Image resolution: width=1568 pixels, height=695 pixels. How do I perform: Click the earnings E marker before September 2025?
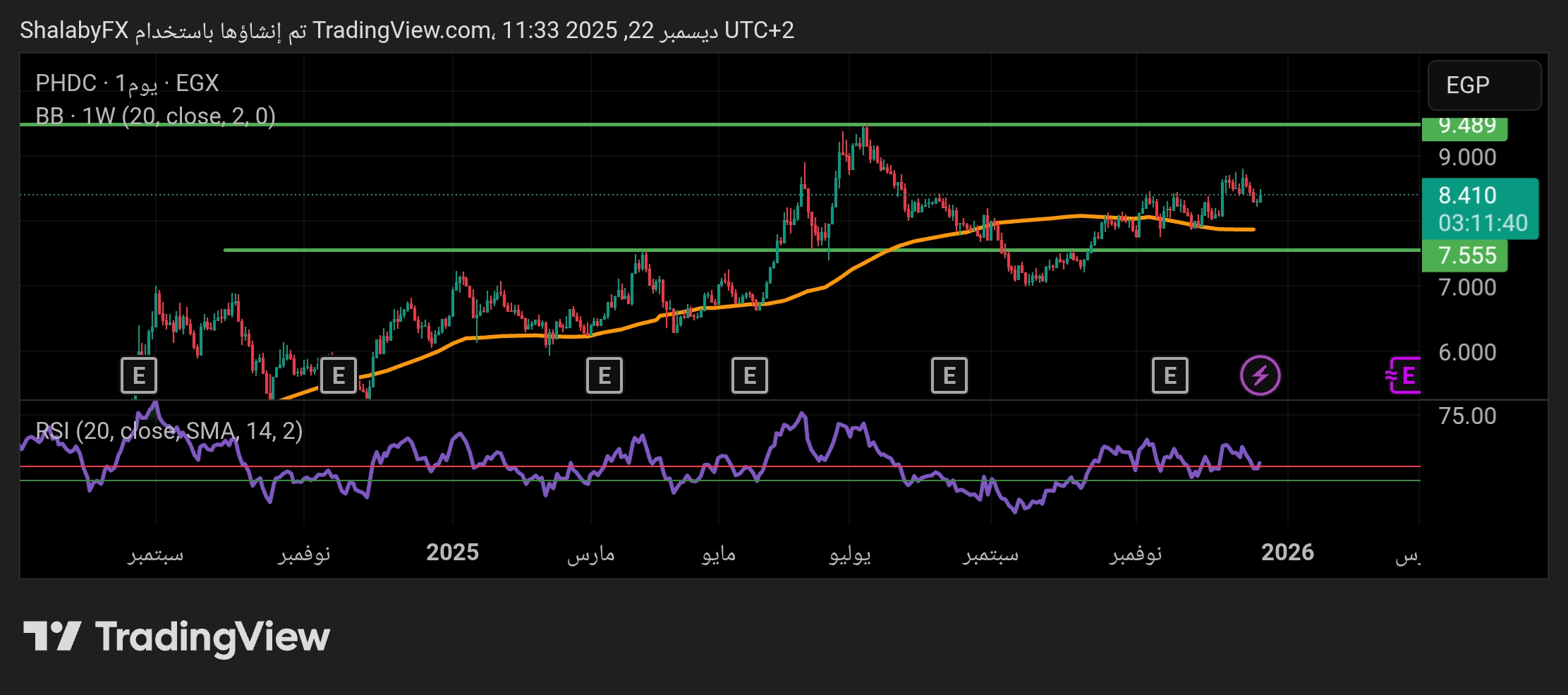coord(949,375)
